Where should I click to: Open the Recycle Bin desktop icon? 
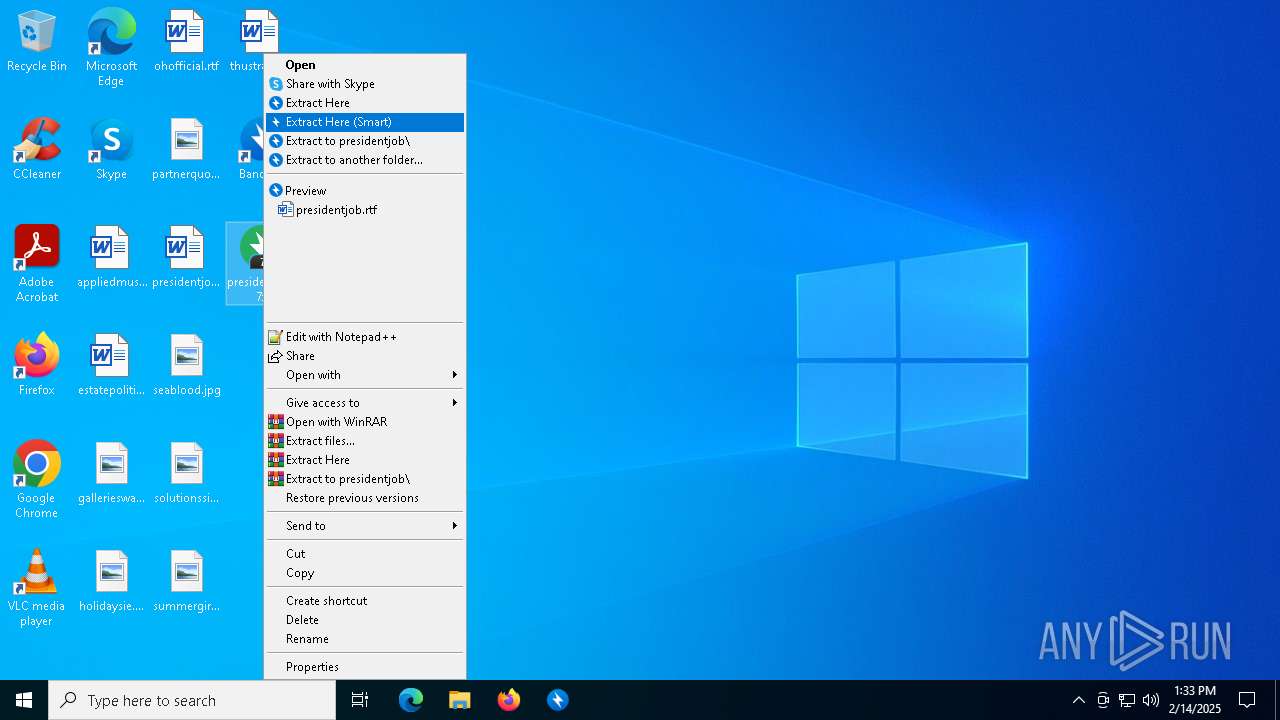click(x=37, y=42)
